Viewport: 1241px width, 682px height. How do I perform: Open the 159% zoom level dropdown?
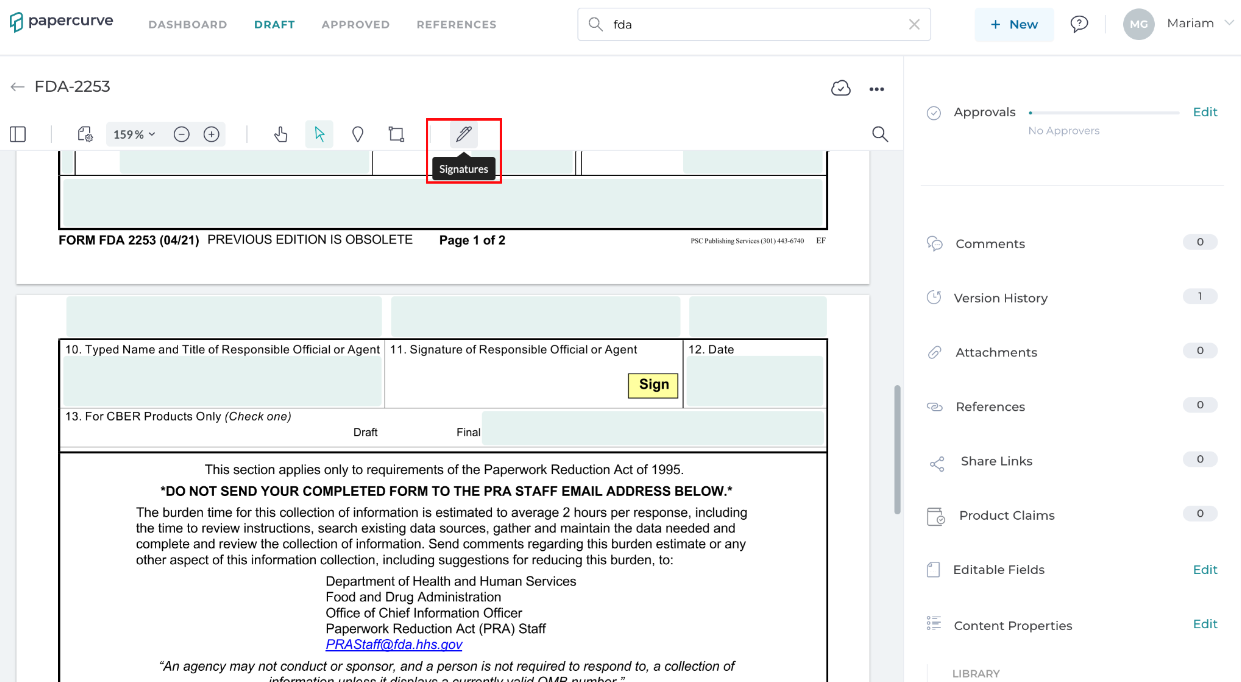coord(134,134)
